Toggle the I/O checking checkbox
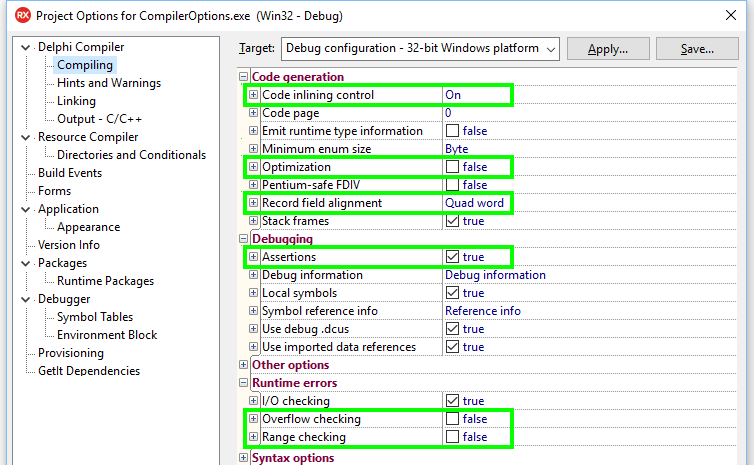The width and height of the screenshot is (755, 465). click(452, 400)
